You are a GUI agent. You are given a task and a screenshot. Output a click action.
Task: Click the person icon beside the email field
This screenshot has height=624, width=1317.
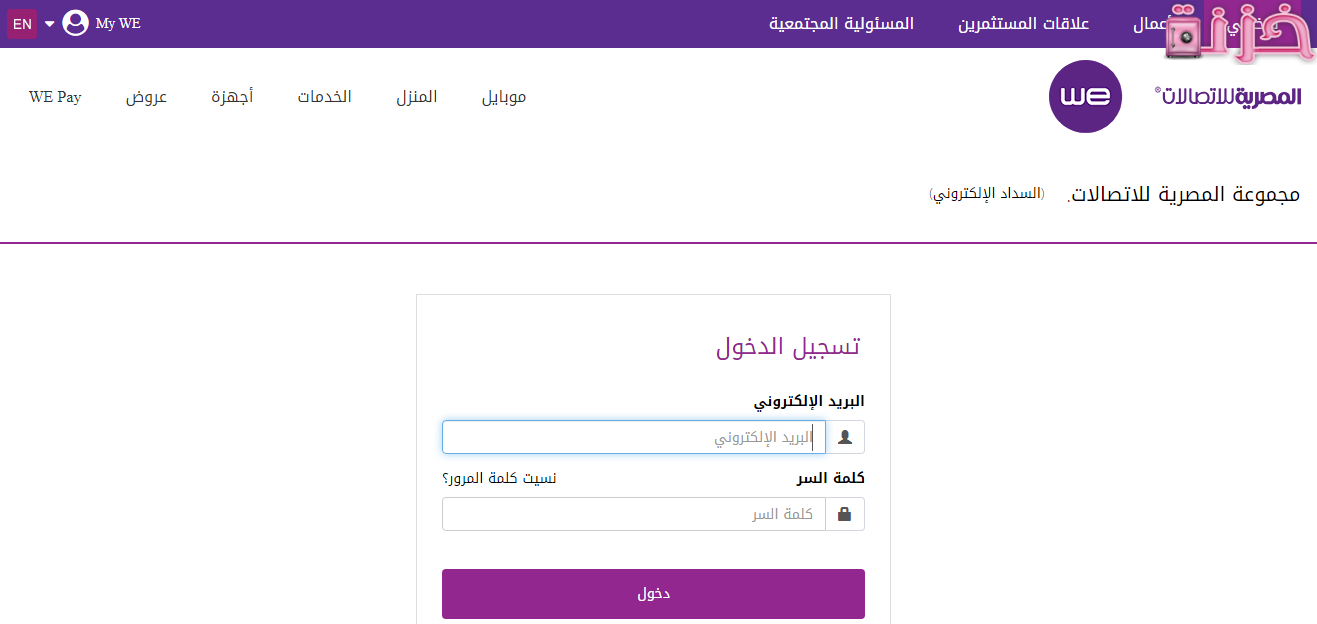coord(845,437)
